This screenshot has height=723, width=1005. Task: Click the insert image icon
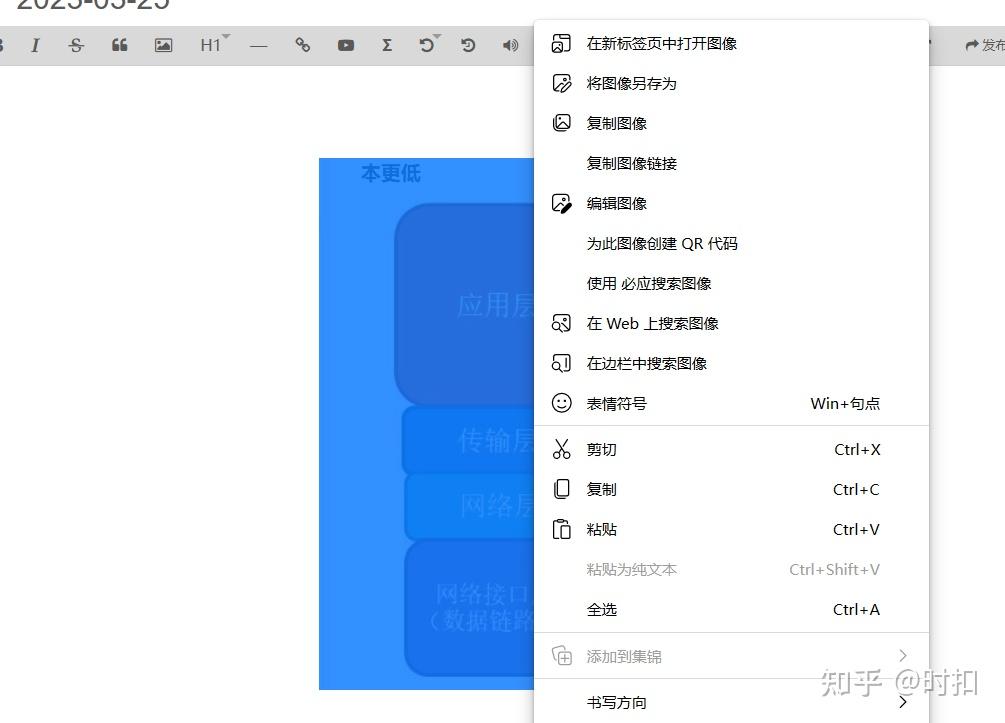(x=162, y=45)
